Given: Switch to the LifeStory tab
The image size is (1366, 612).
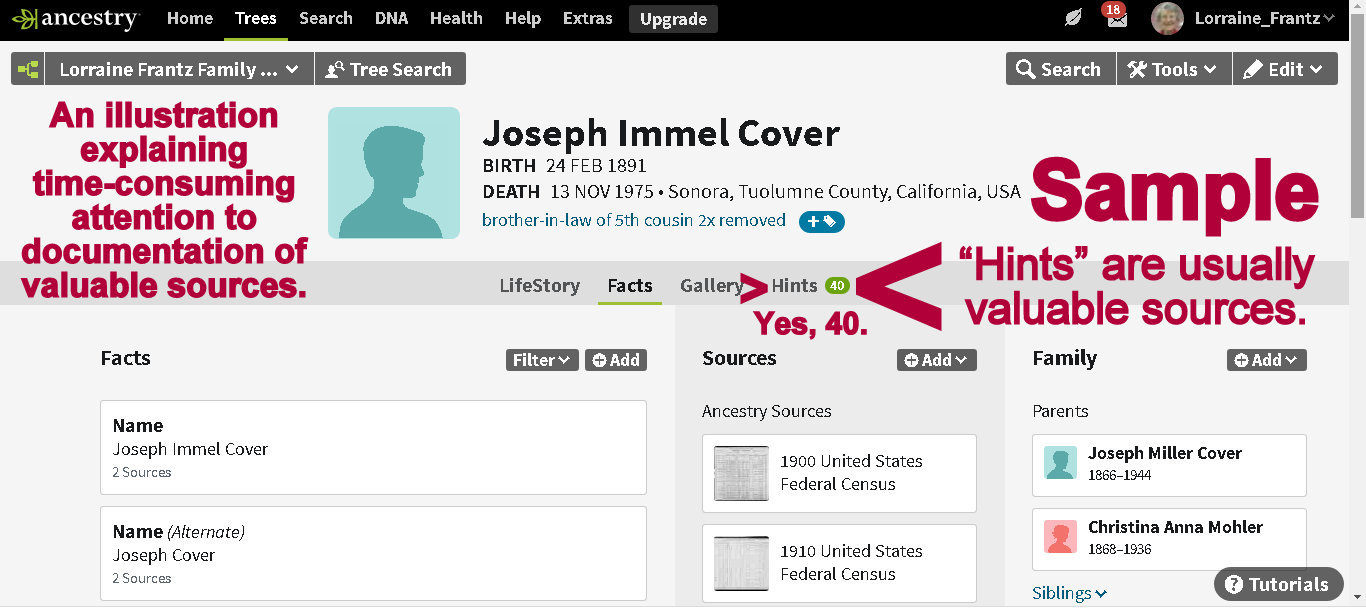Looking at the screenshot, I should tap(539, 286).
